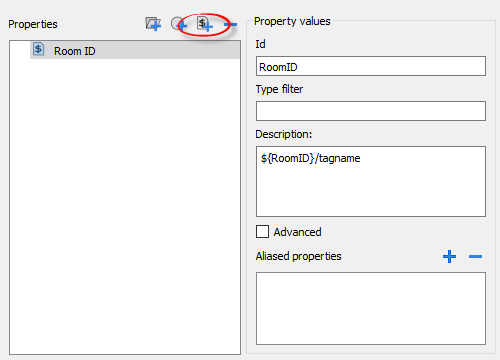Click blank area of the Properties list
The image size is (500, 360).
(x=125, y=207)
